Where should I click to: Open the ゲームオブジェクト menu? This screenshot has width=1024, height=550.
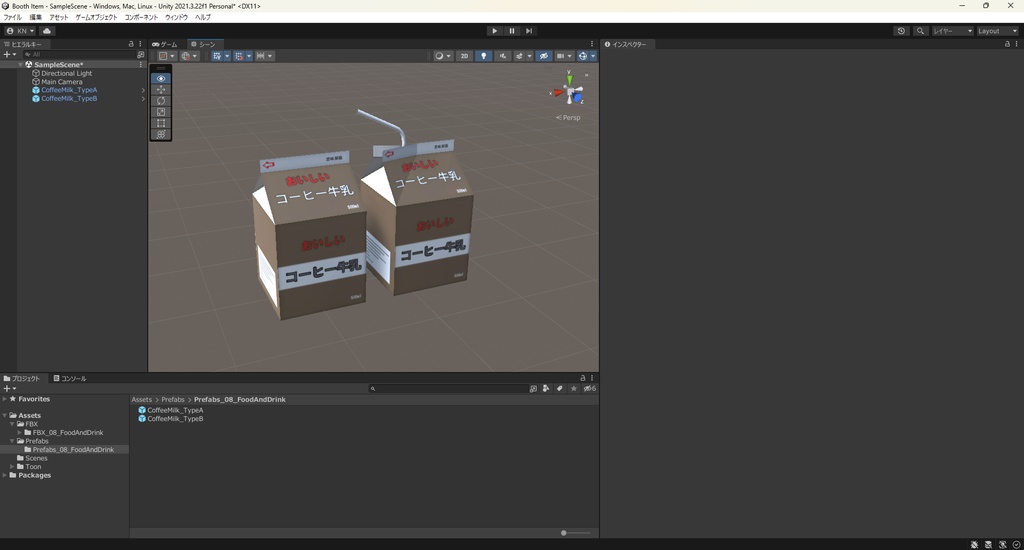click(97, 18)
